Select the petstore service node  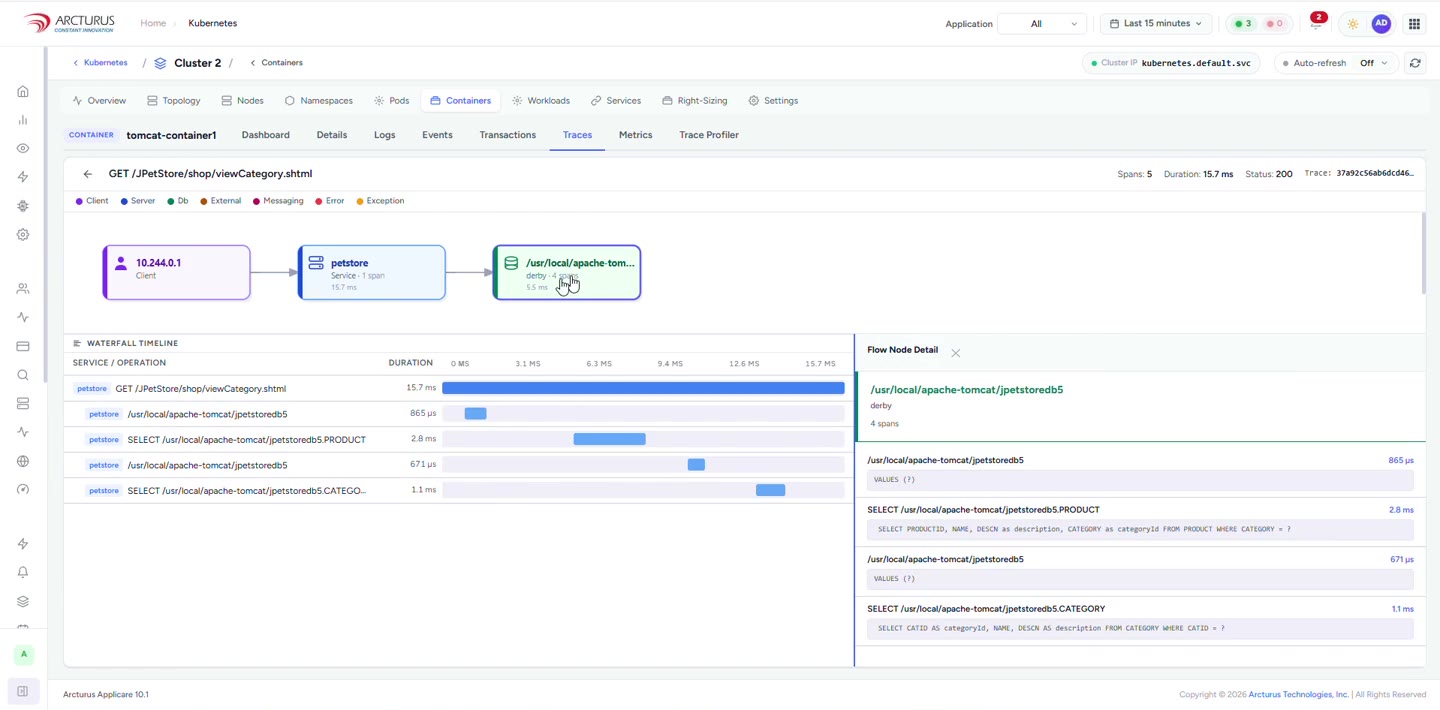[372, 272]
